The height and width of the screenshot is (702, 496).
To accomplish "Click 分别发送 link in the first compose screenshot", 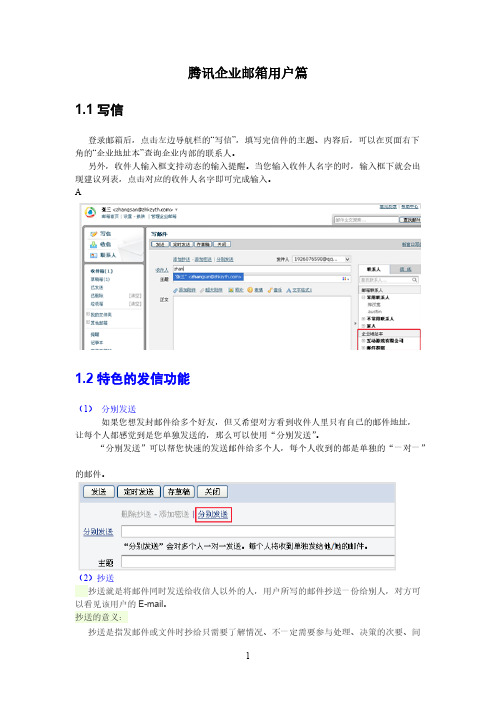I will [225, 260].
